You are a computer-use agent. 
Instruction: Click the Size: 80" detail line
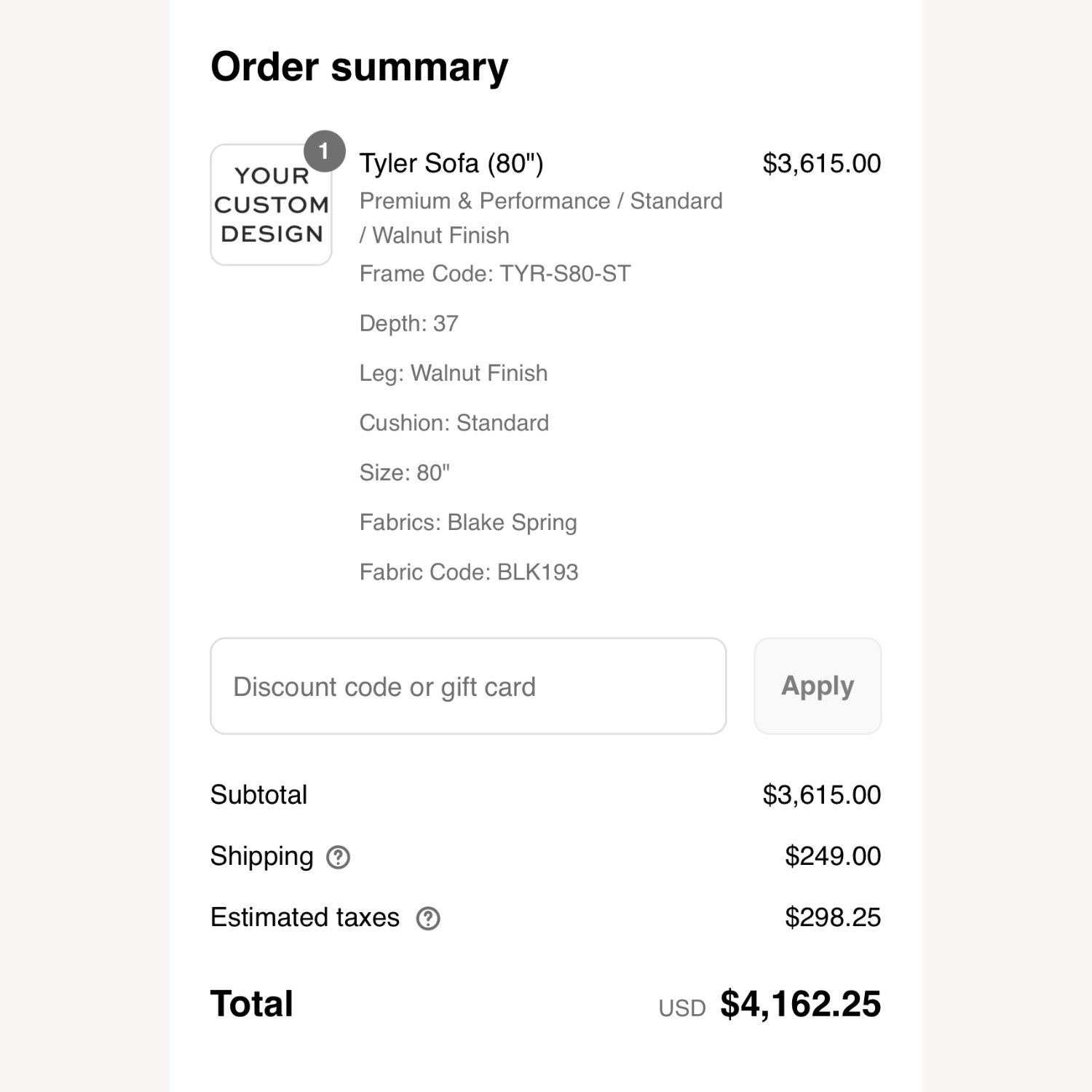(x=405, y=472)
